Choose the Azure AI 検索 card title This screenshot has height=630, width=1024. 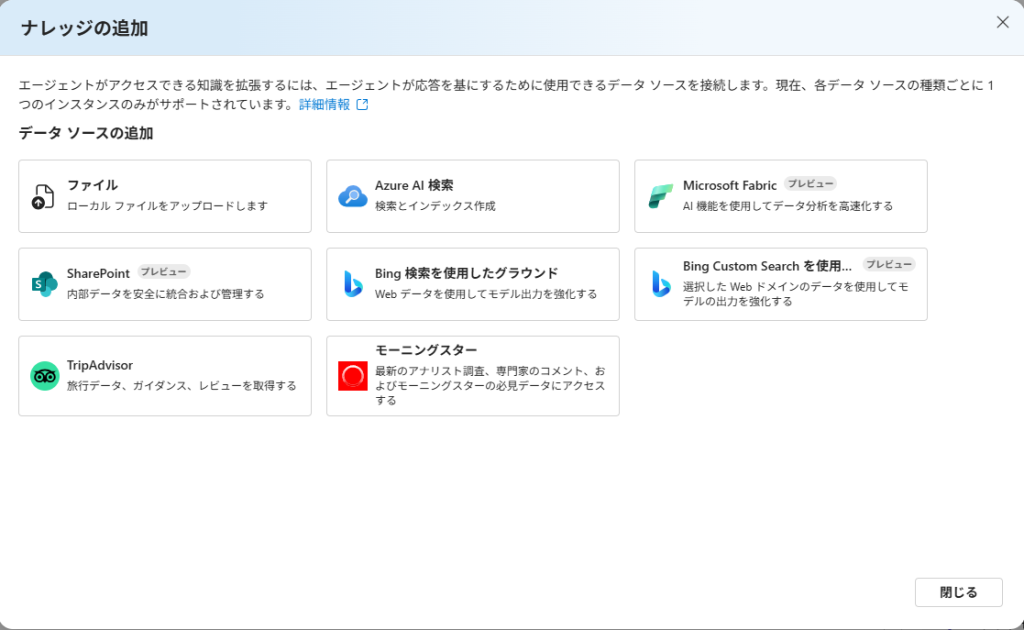point(413,185)
